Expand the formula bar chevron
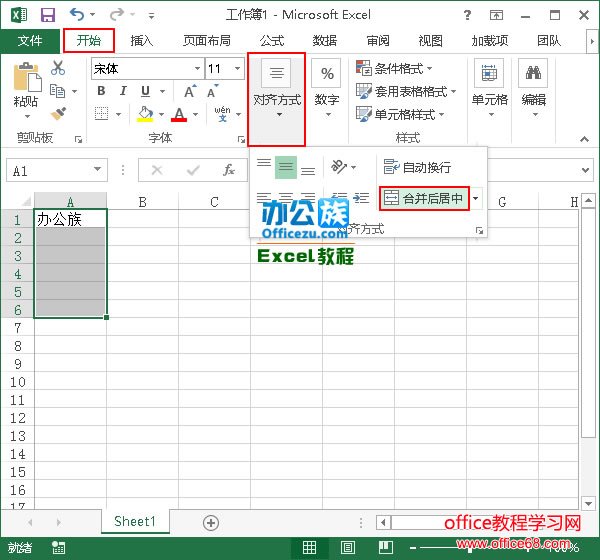This screenshot has height=560, width=600. pos(585,170)
